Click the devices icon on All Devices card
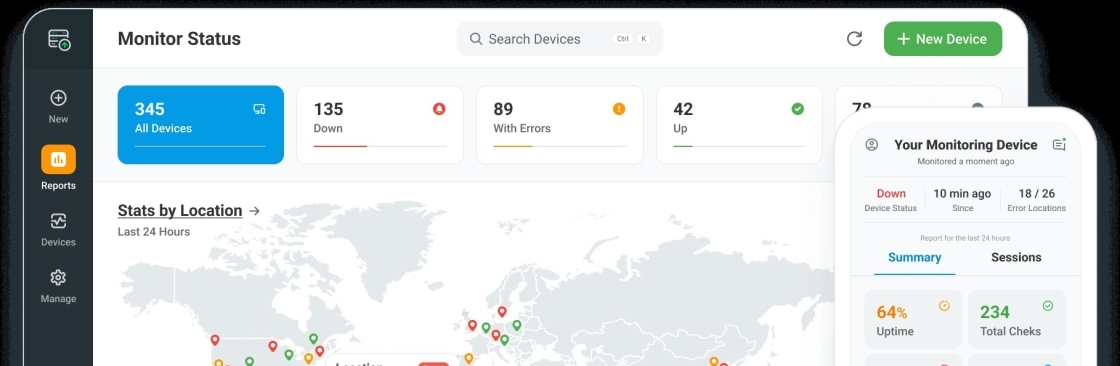Viewport: 1120px width, 366px height. (x=259, y=109)
